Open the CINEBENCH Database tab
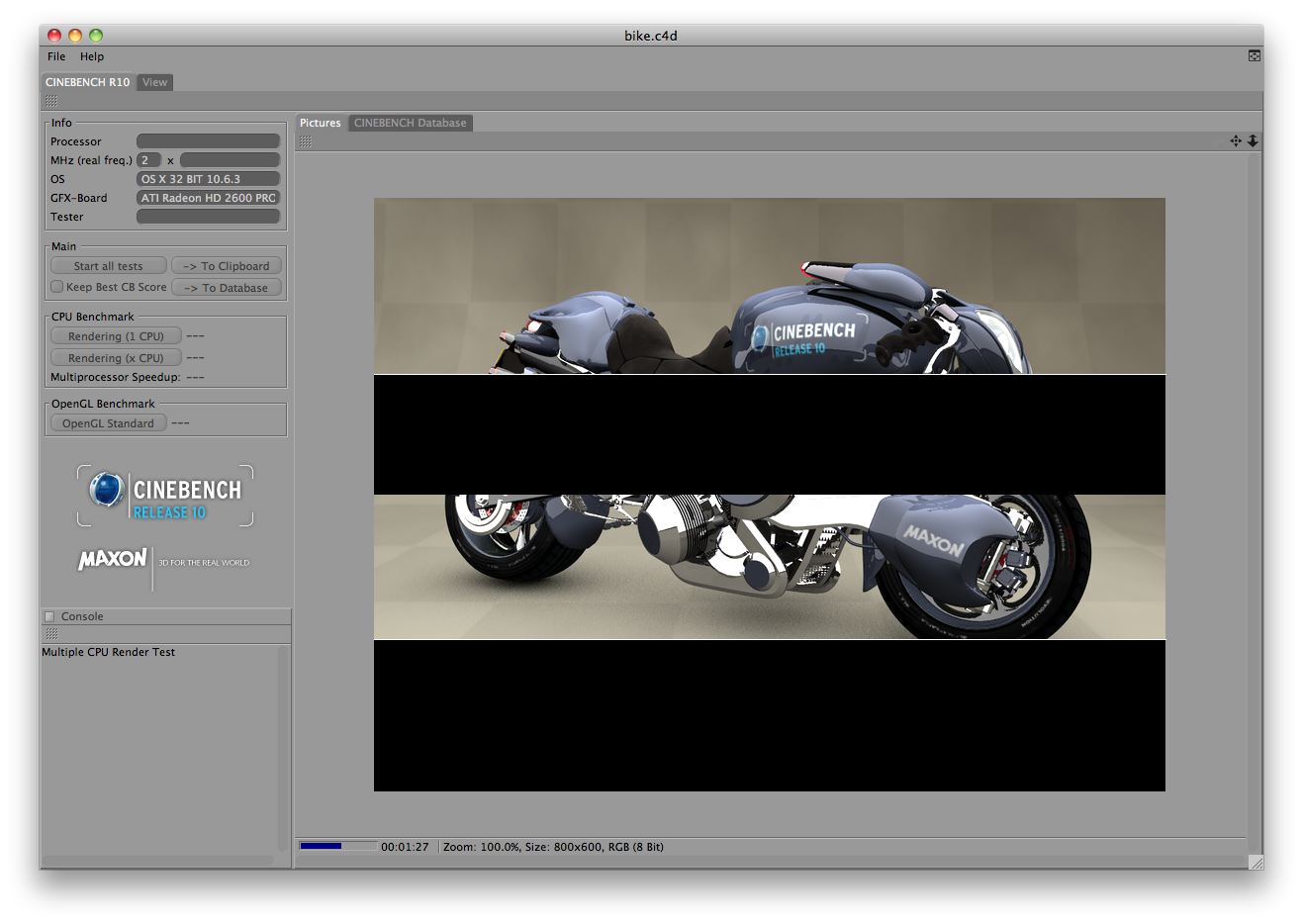This screenshot has height=924, width=1303. pos(411,123)
